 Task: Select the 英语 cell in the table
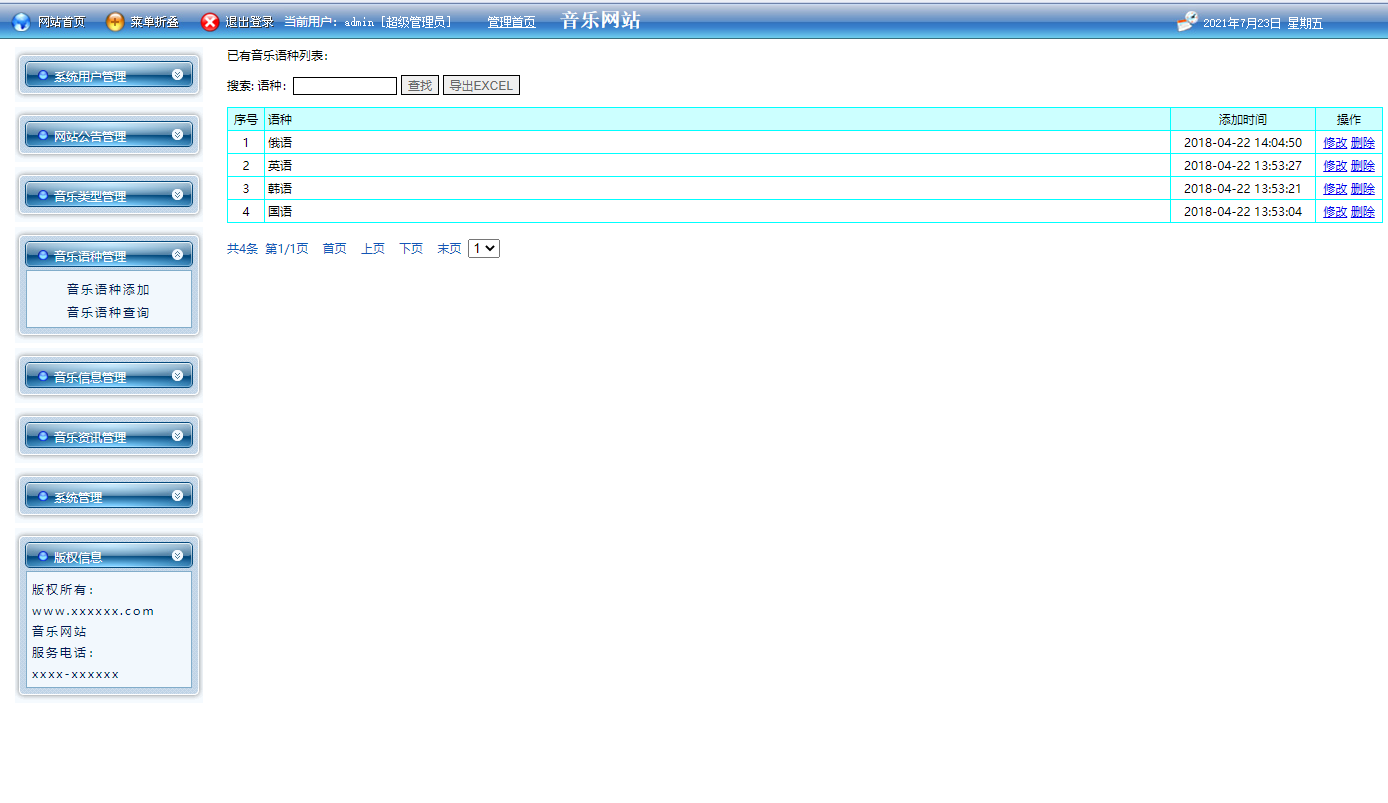point(717,165)
